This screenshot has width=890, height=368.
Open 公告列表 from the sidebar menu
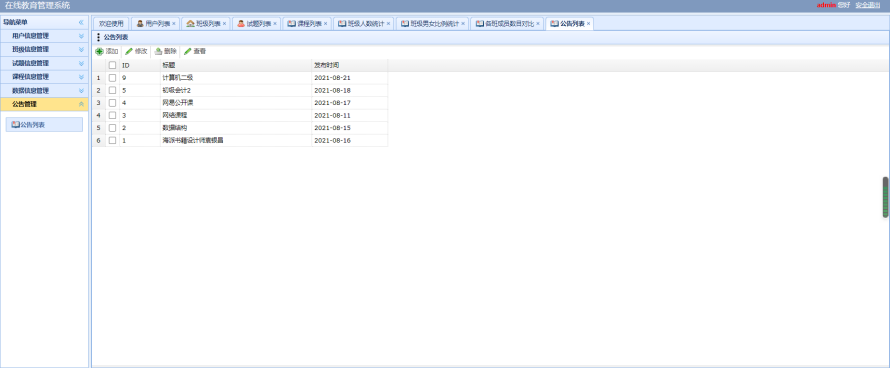(44, 124)
